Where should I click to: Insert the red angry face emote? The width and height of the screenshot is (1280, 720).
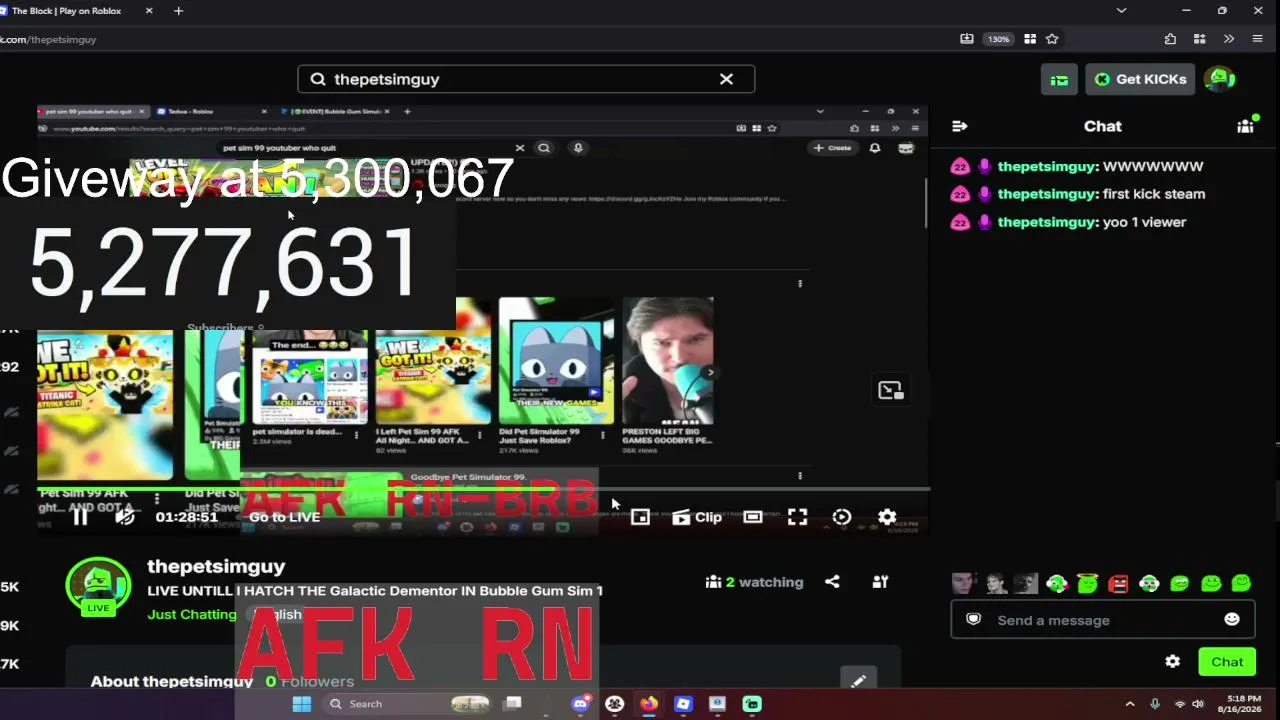pyautogui.click(x=1118, y=583)
